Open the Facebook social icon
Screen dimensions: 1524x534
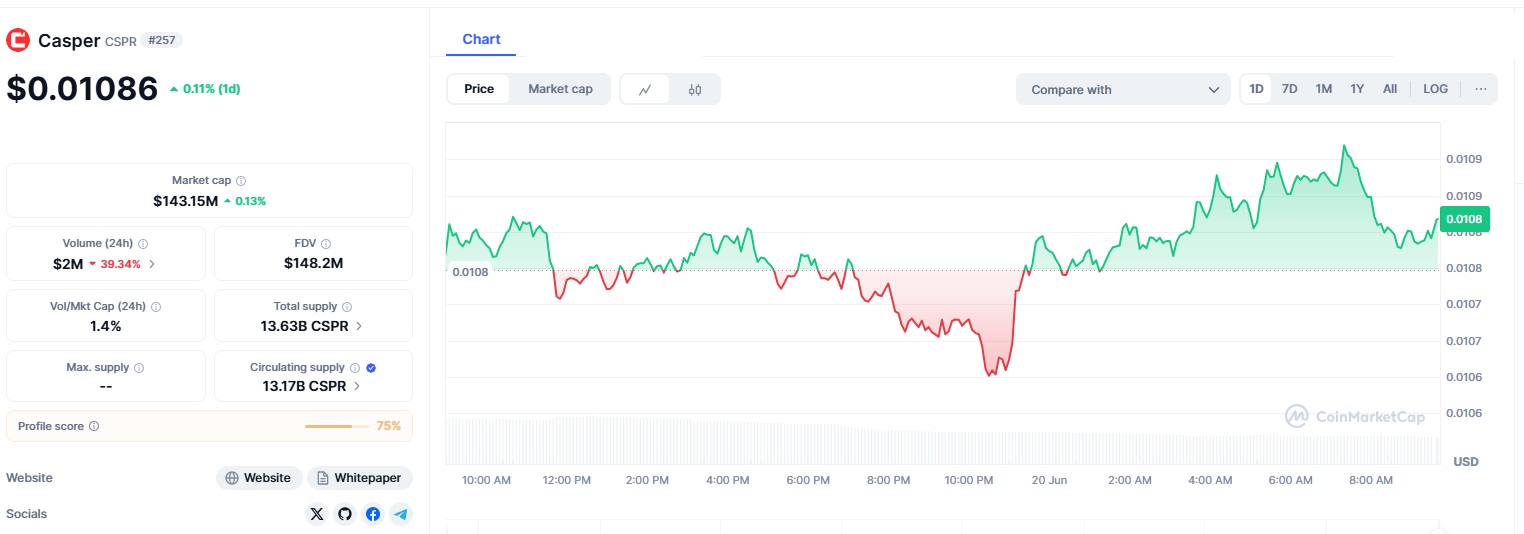click(x=373, y=514)
